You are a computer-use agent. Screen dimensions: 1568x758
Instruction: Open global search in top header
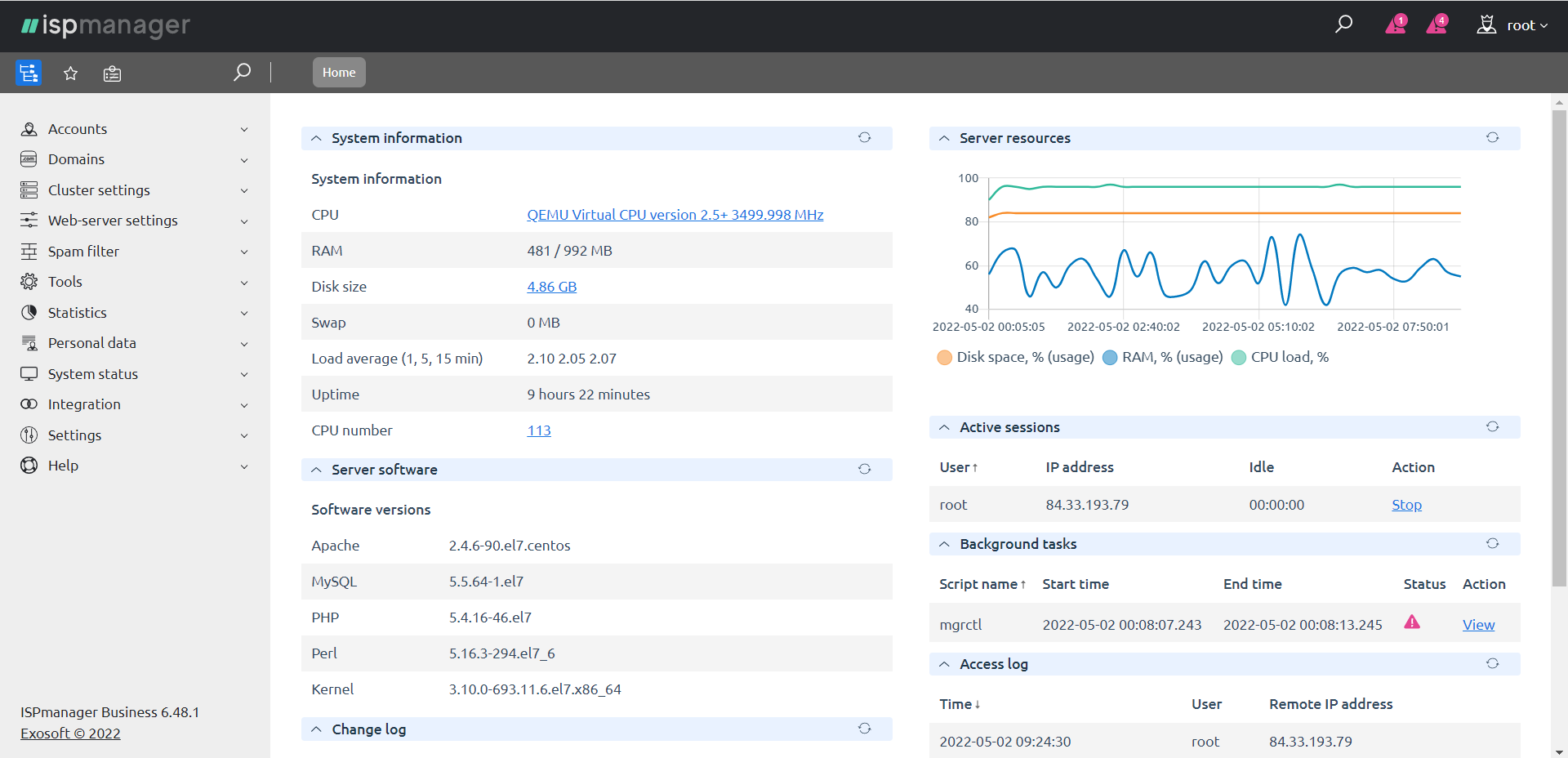pos(1343,25)
